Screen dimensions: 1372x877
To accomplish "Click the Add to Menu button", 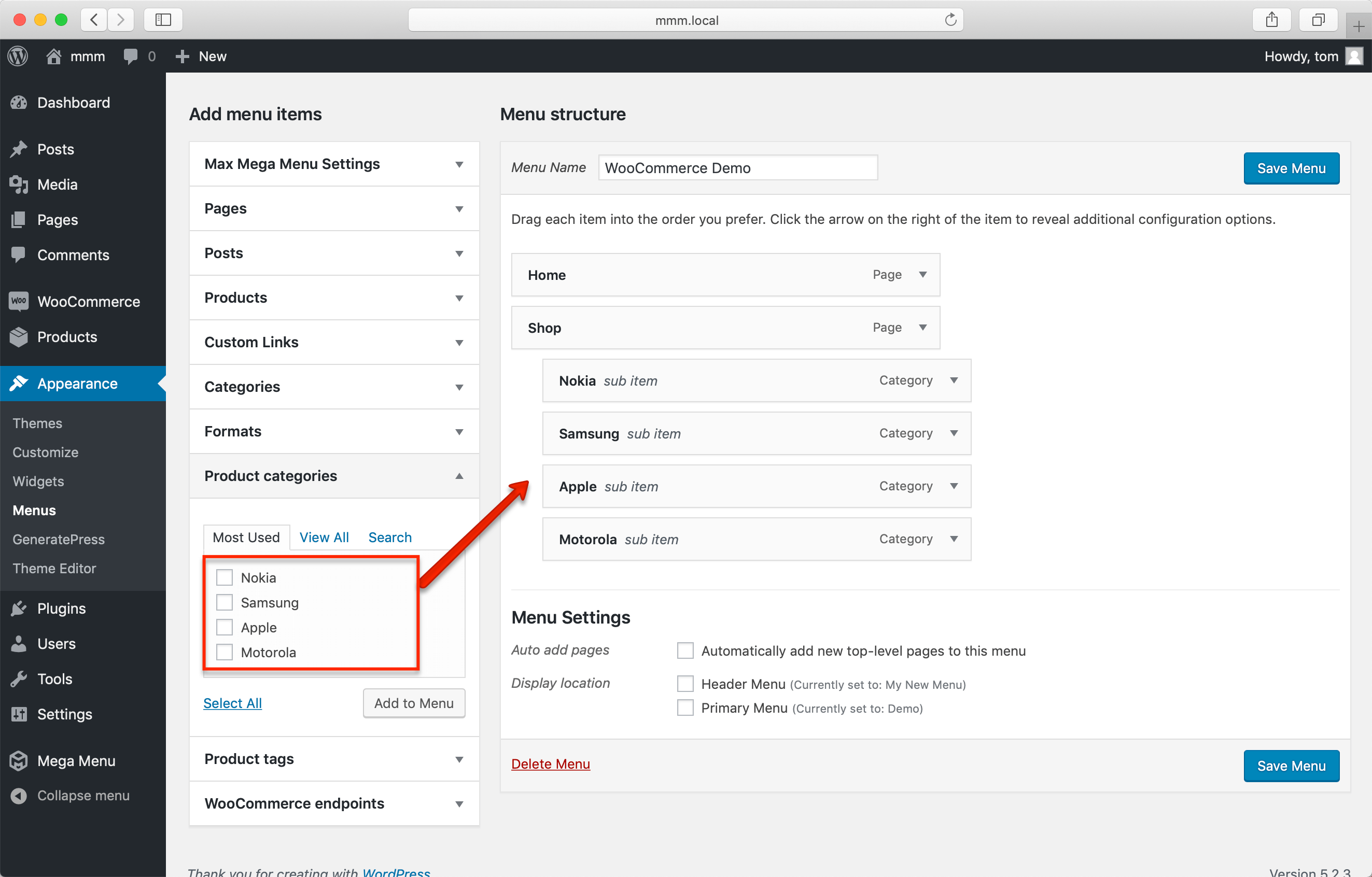I will coord(413,703).
